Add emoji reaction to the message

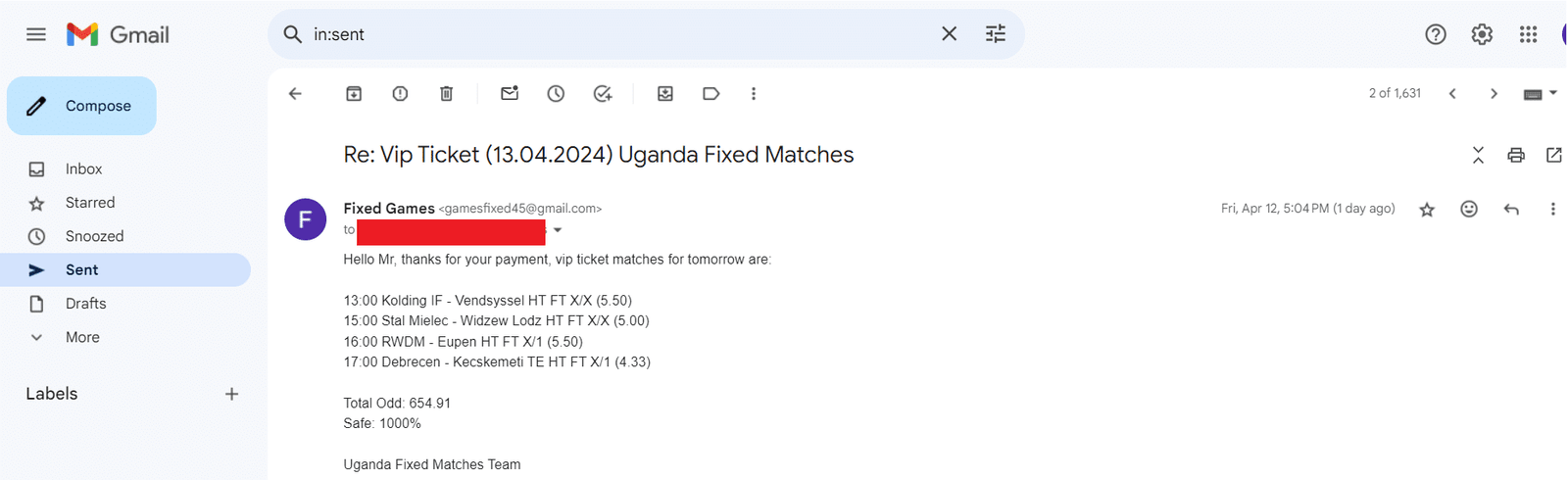coord(1469,209)
